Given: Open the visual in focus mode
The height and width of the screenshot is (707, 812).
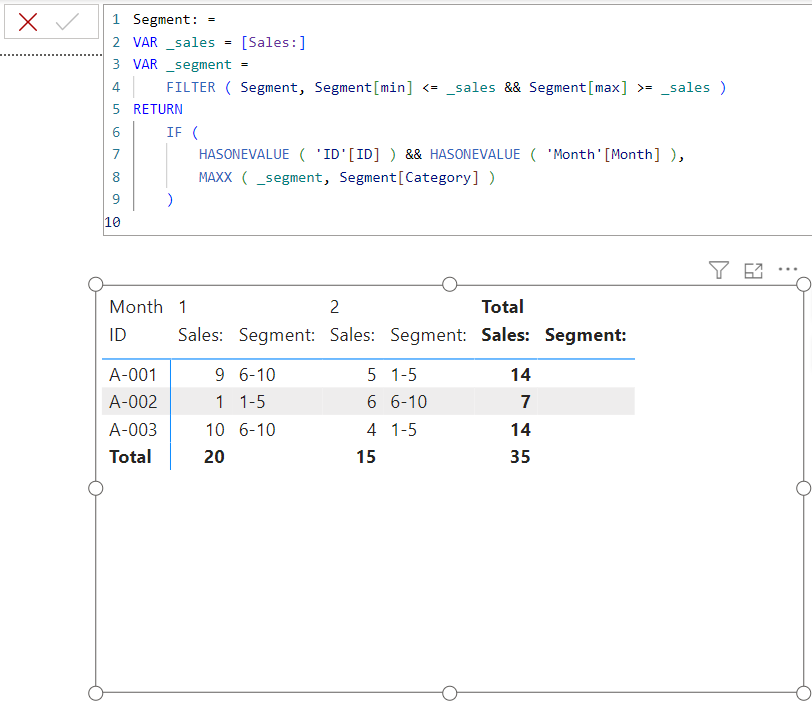Looking at the screenshot, I should click(753, 270).
